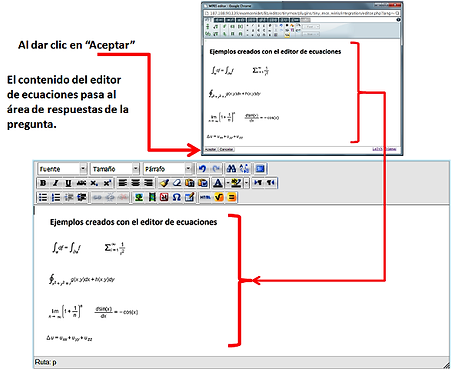Insert a table with the table icon
Screen dimensions: 451x369
pos(189,197)
